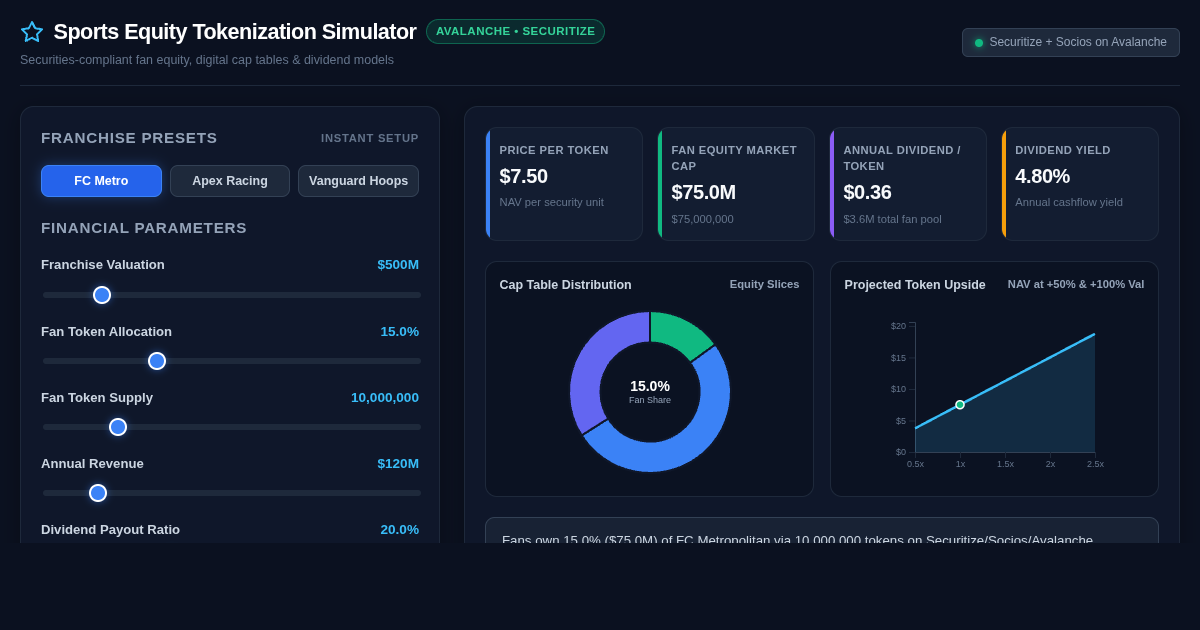Click the Annual cashflow yield text

pyautogui.click(x=1069, y=202)
